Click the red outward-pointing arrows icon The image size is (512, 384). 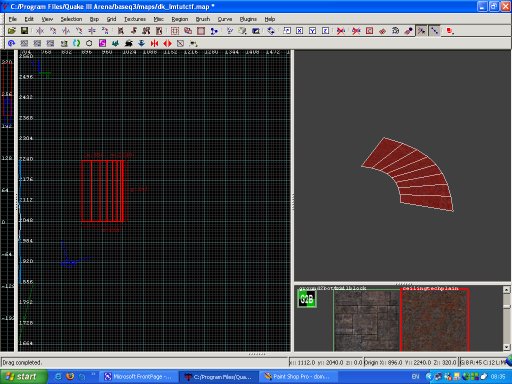point(167,43)
